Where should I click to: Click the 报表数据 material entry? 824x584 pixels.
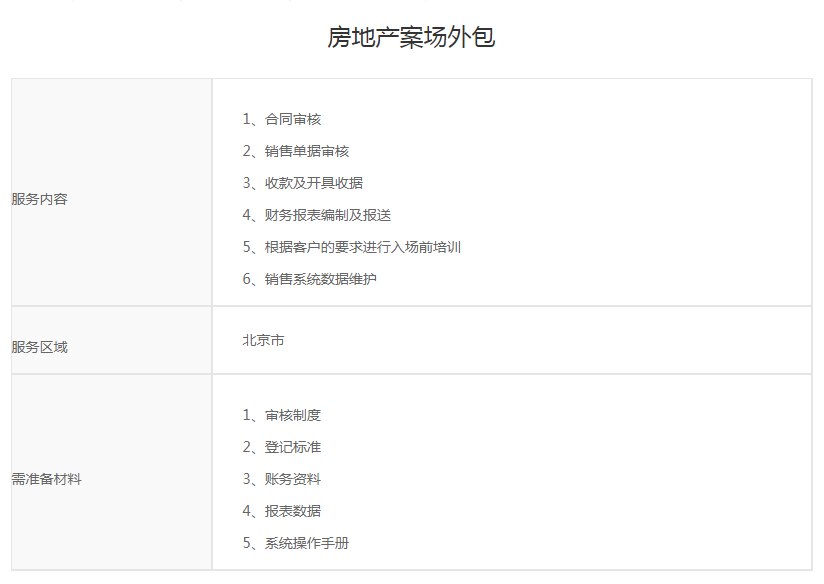click(293, 511)
